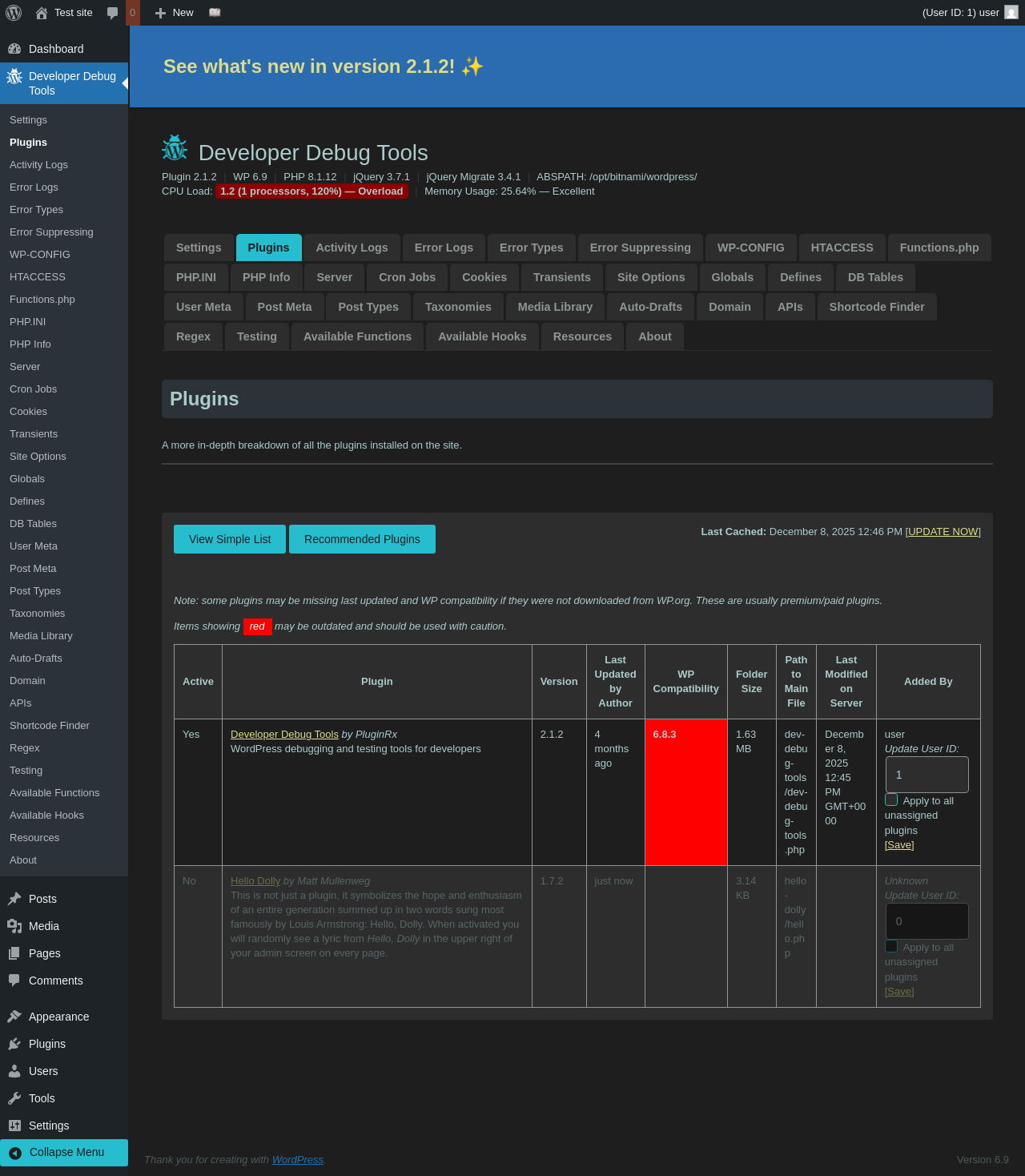This screenshot has height=1176, width=1025.
Task: Click the plus New content icon
Action: pyautogui.click(x=160, y=13)
